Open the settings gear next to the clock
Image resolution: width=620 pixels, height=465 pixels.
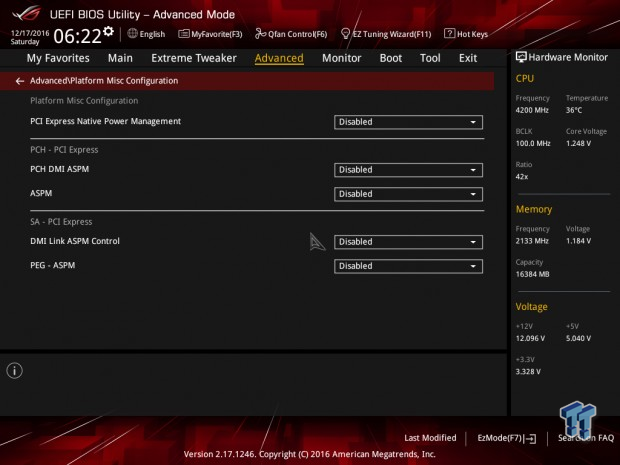pyautogui.click(x=108, y=31)
